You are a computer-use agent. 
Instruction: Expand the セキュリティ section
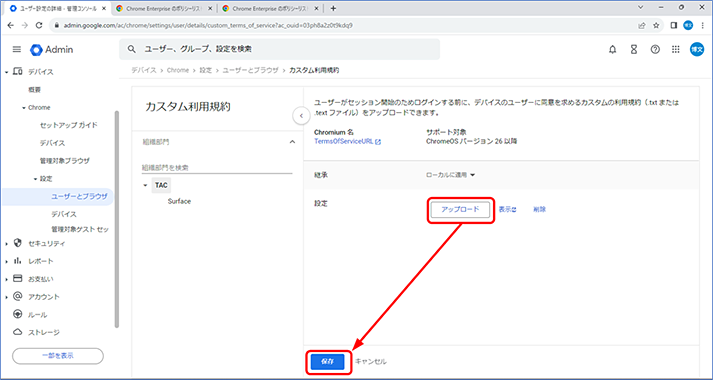(x=6, y=244)
